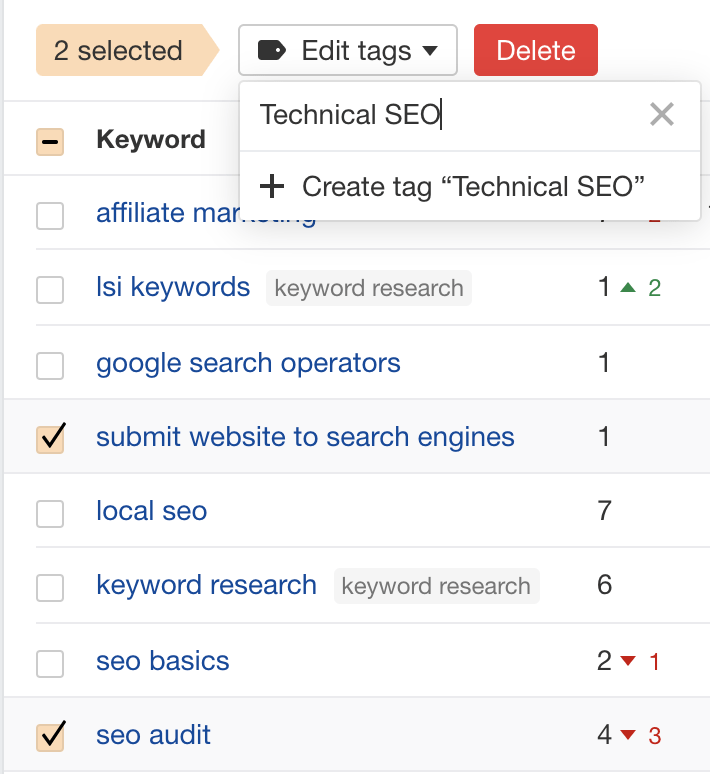Check the affiliate marketing row checkbox

[x=50, y=215]
